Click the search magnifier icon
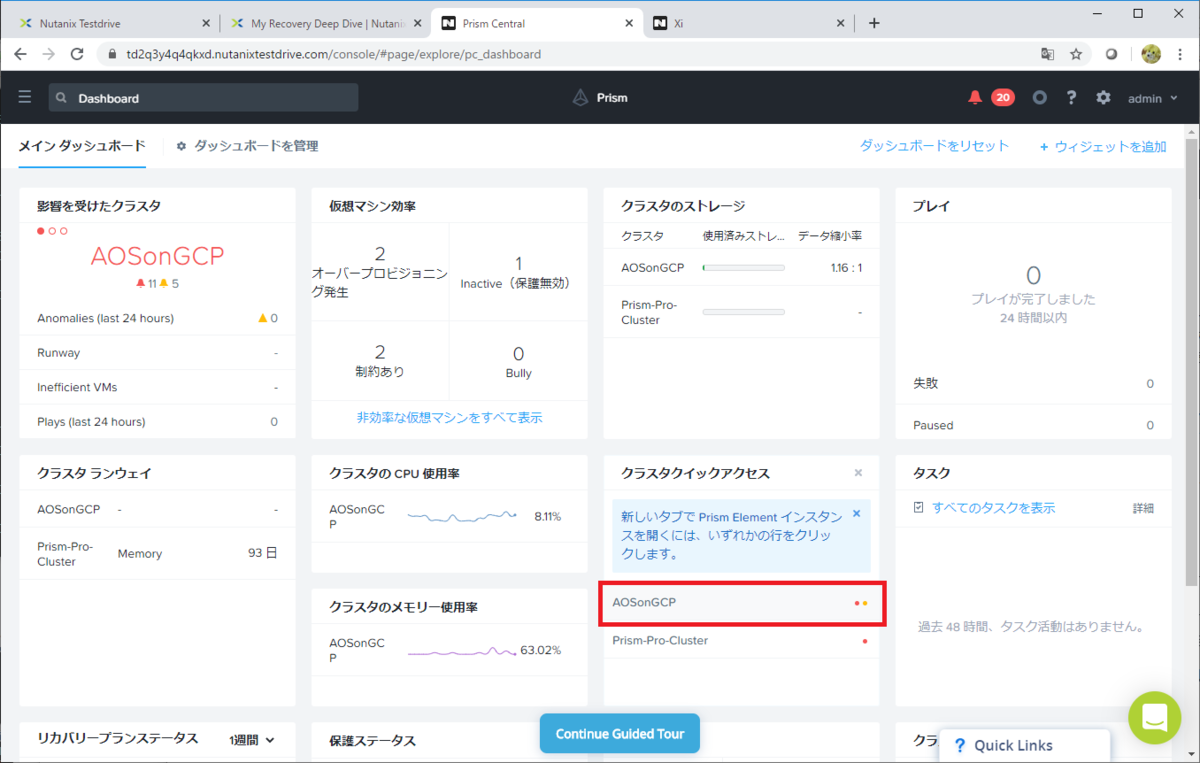Viewport: 1200px width, 763px height. pos(62,98)
